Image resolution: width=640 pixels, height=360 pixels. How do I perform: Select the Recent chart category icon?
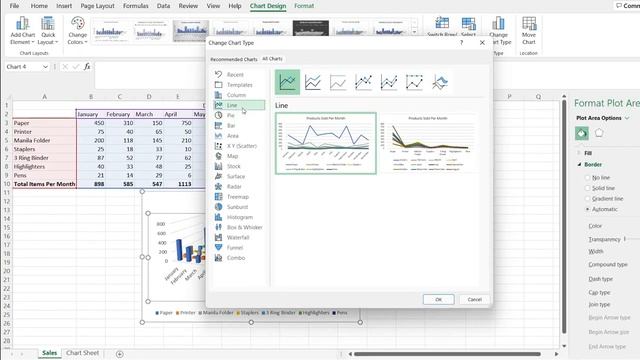point(218,74)
